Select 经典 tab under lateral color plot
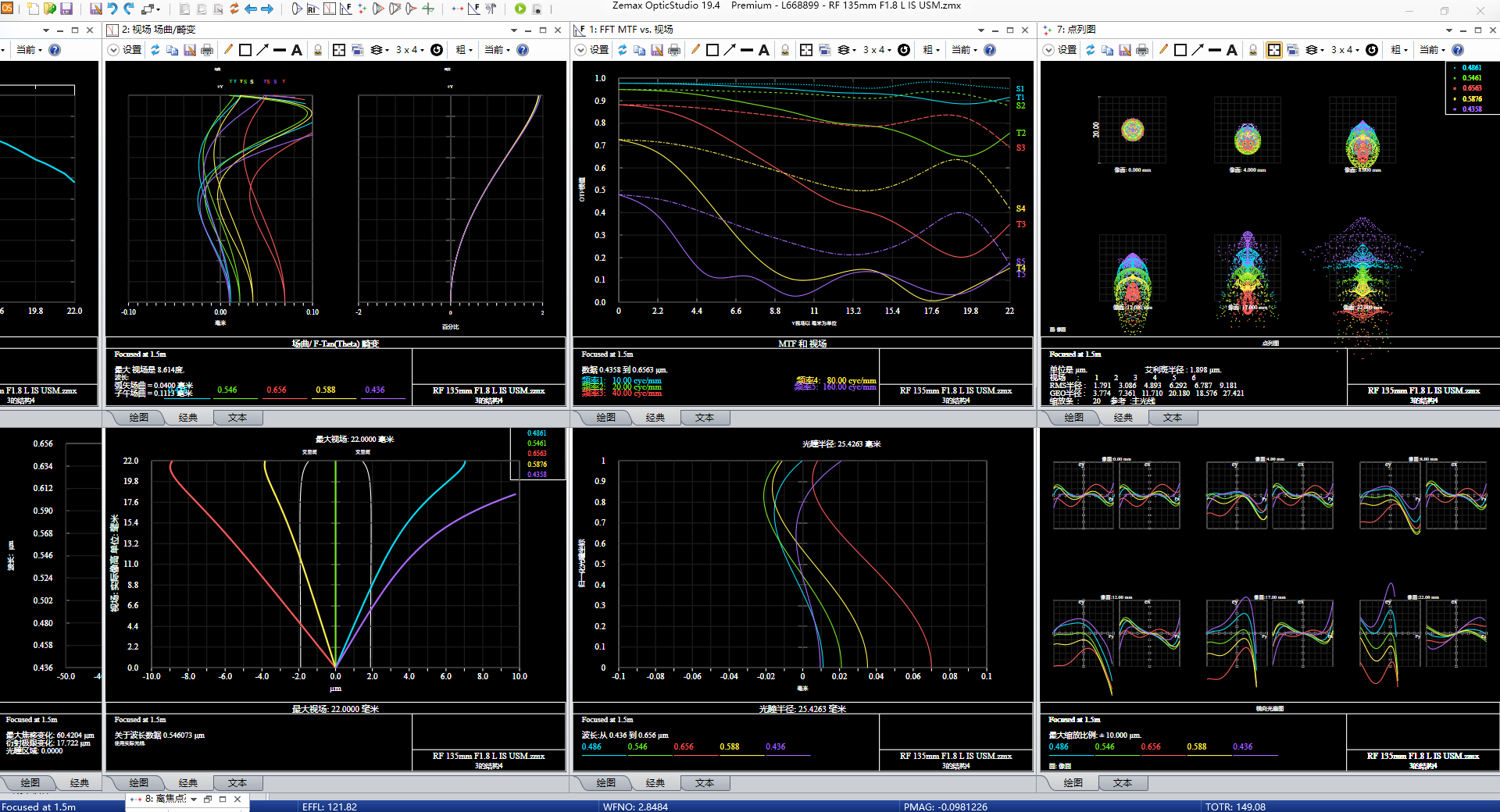 tap(188, 782)
